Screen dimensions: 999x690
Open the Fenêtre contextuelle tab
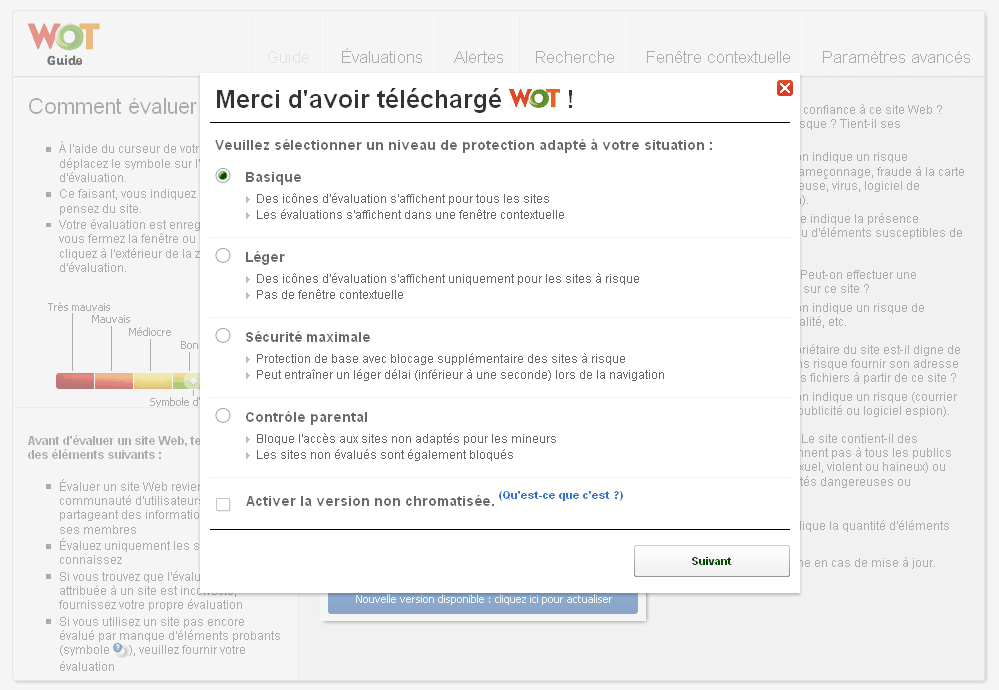pyautogui.click(x=718, y=57)
